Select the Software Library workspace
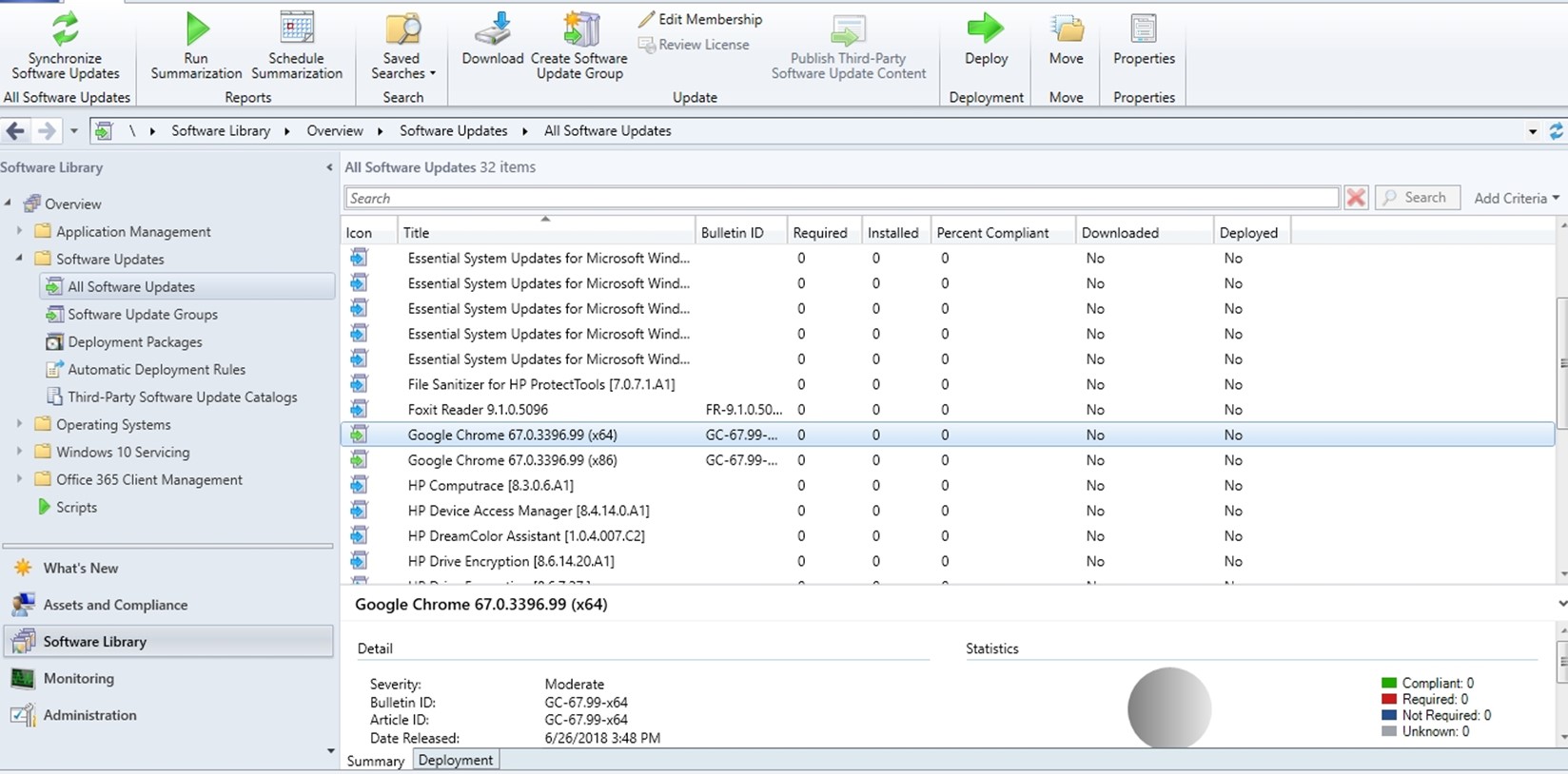 coord(169,642)
